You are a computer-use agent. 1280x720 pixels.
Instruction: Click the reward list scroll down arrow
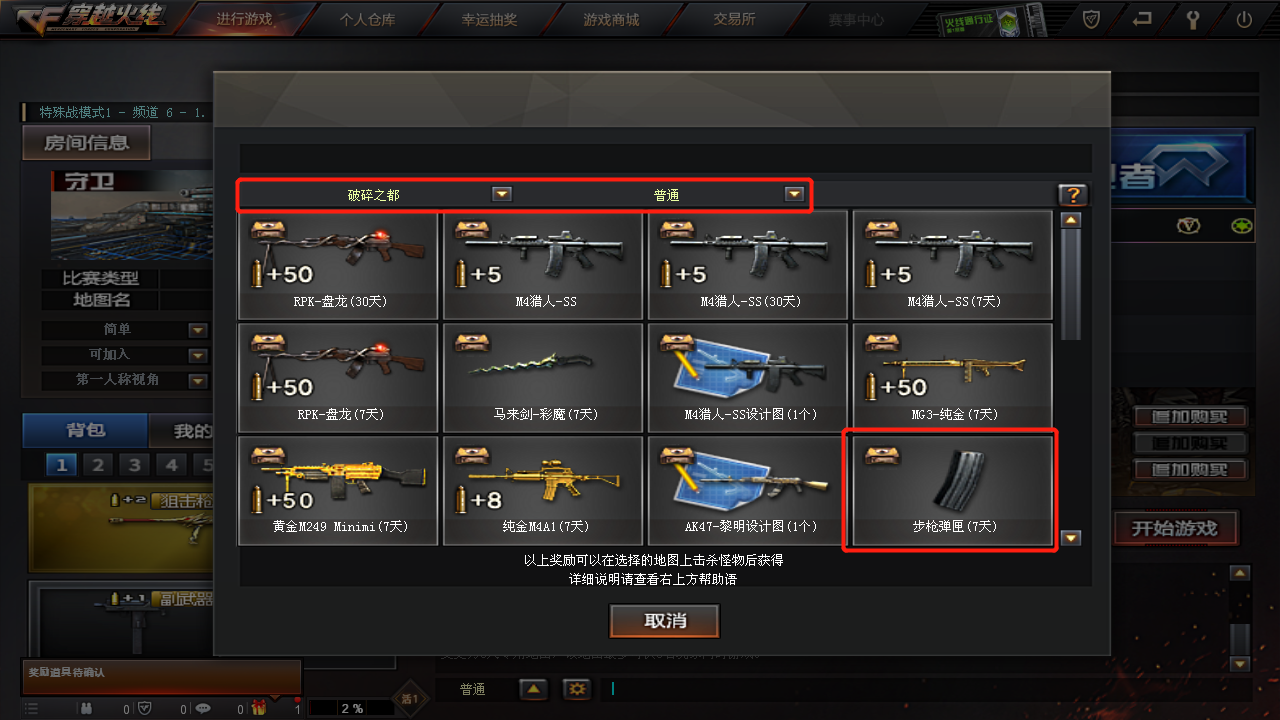point(1071,538)
